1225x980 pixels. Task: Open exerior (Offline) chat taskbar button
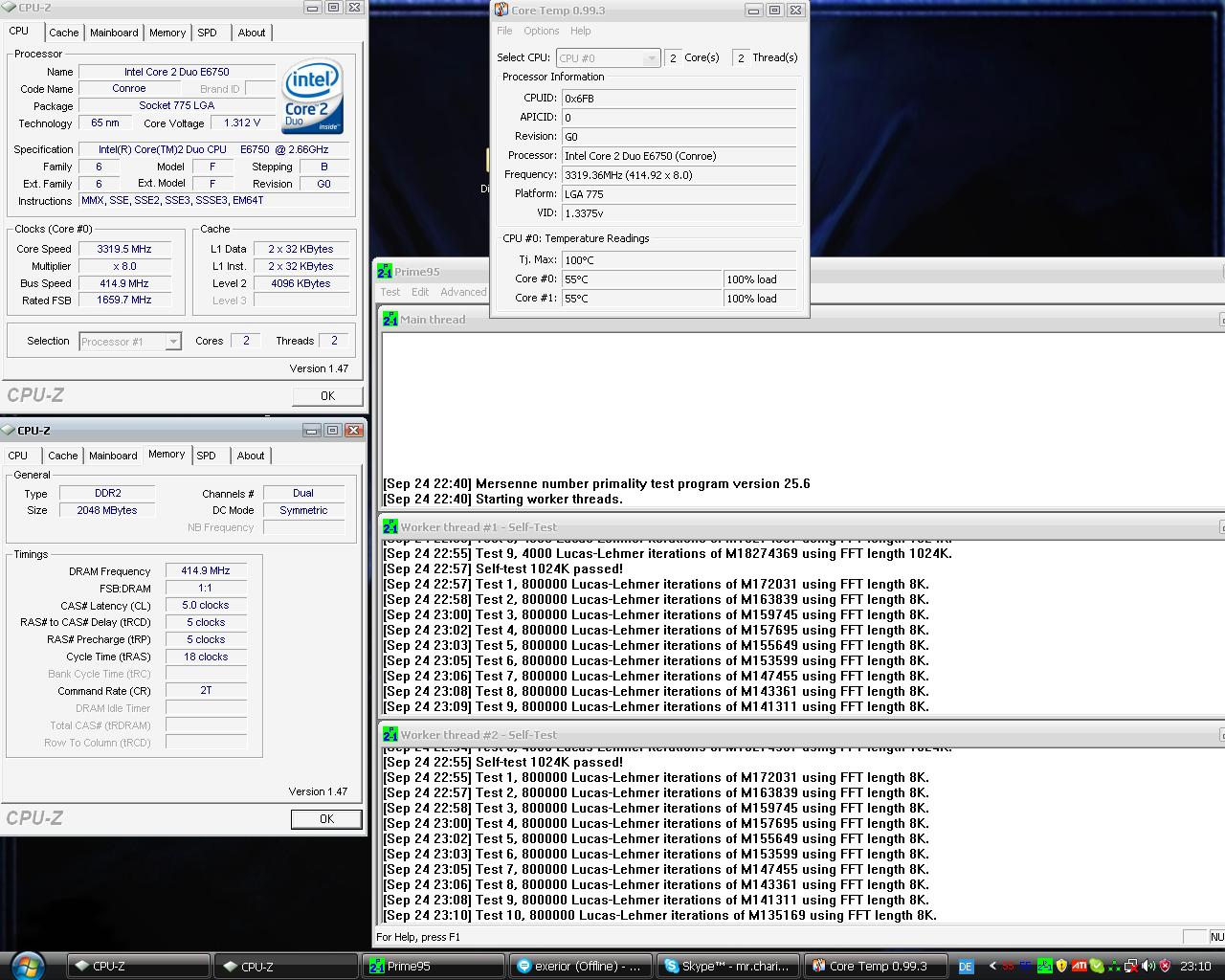(x=581, y=967)
